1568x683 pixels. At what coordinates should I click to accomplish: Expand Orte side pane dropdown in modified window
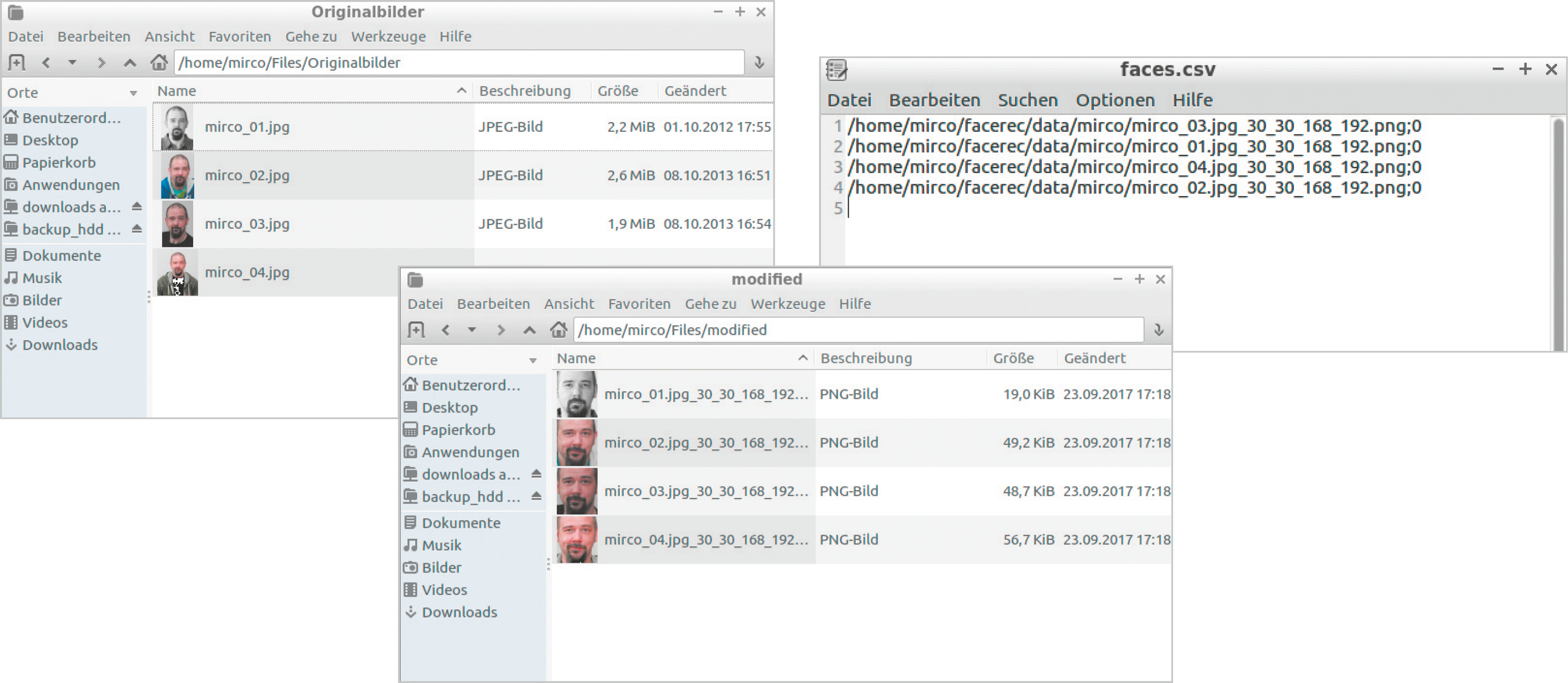(x=533, y=360)
